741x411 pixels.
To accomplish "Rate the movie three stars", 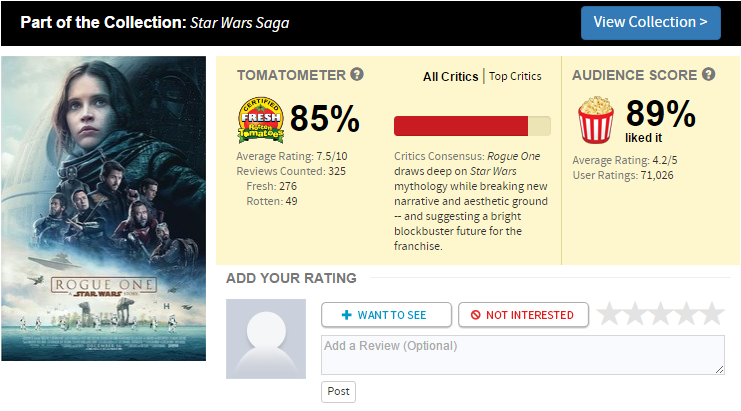I will point(661,314).
